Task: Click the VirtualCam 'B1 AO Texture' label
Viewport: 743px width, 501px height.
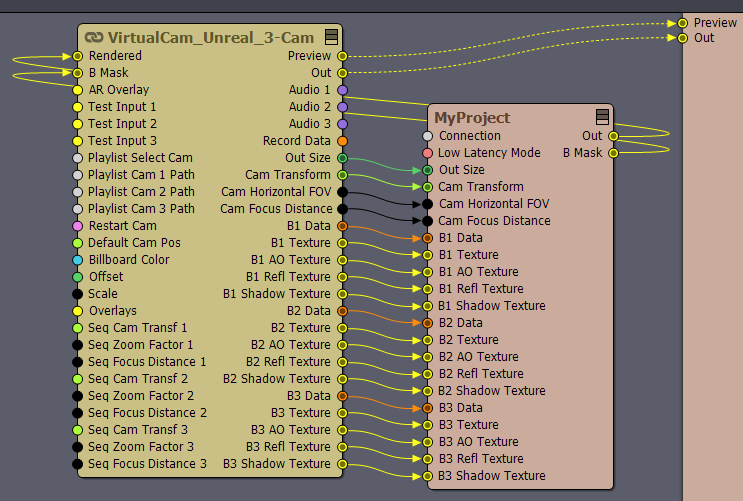Action: click(x=290, y=260)
